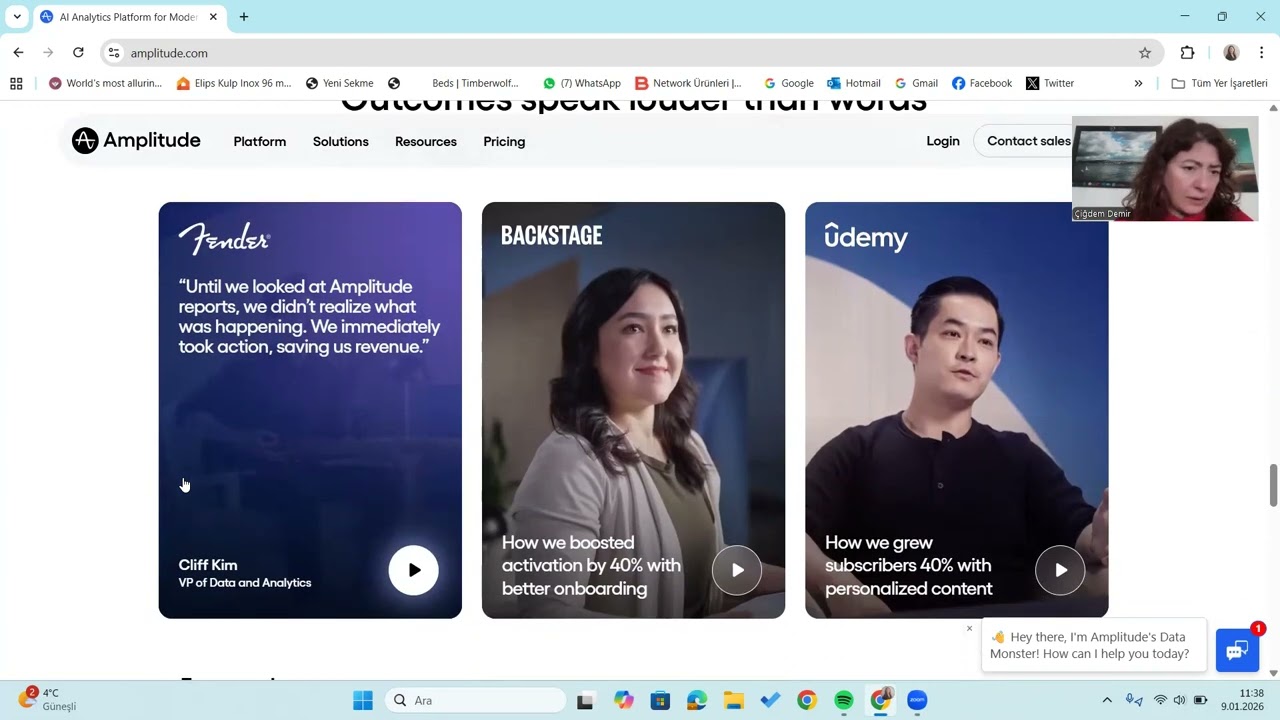Click the Çiğdem Demir webcam overlay
Viewport: 1280px width, 720px height.
[1165, 168]
